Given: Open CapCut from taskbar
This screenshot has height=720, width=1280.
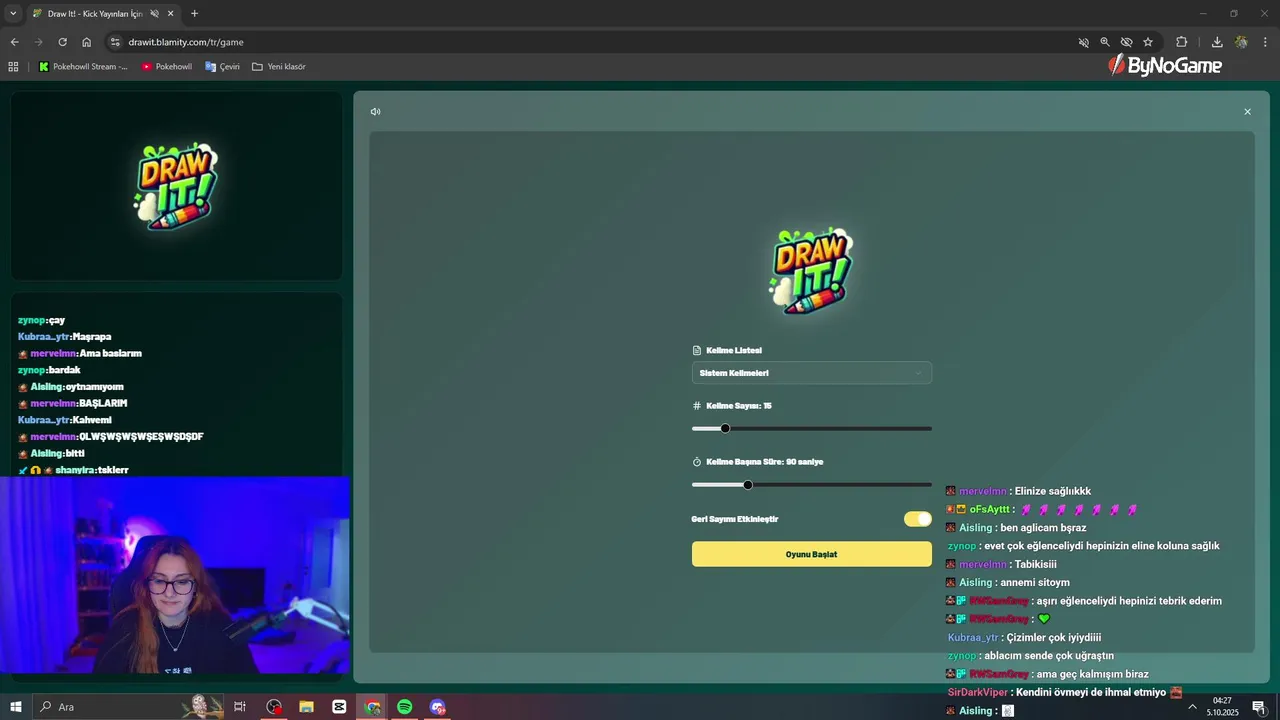Looking at the screenshot, I should (x=339, y=707).
